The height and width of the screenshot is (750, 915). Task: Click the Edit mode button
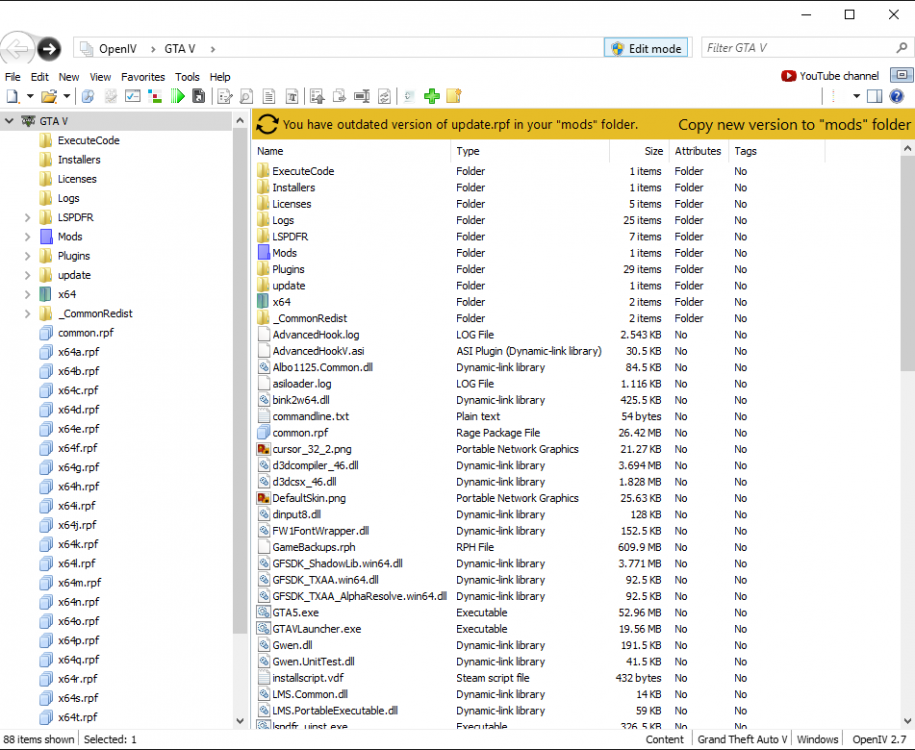[646, 48]
